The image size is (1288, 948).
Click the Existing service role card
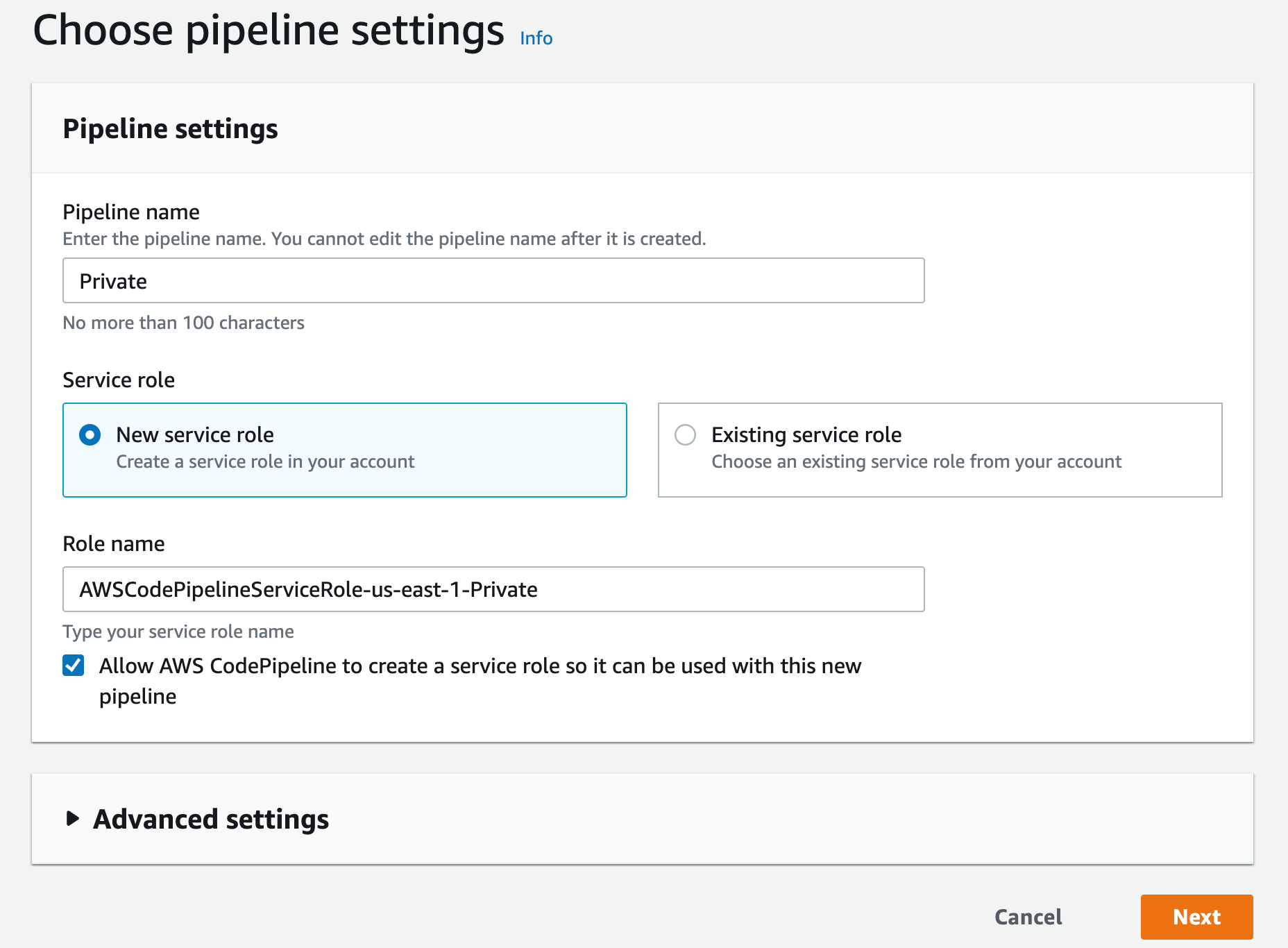pos(939,450)
